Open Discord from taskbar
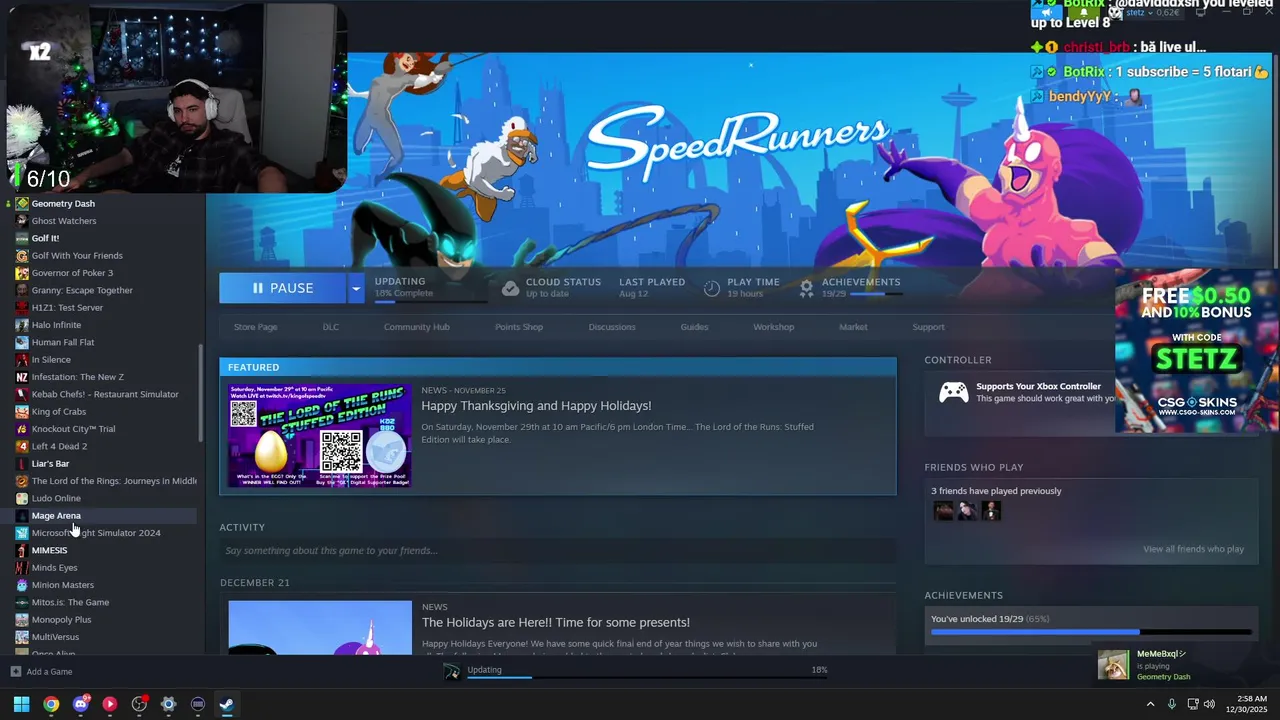 point(81,704)
